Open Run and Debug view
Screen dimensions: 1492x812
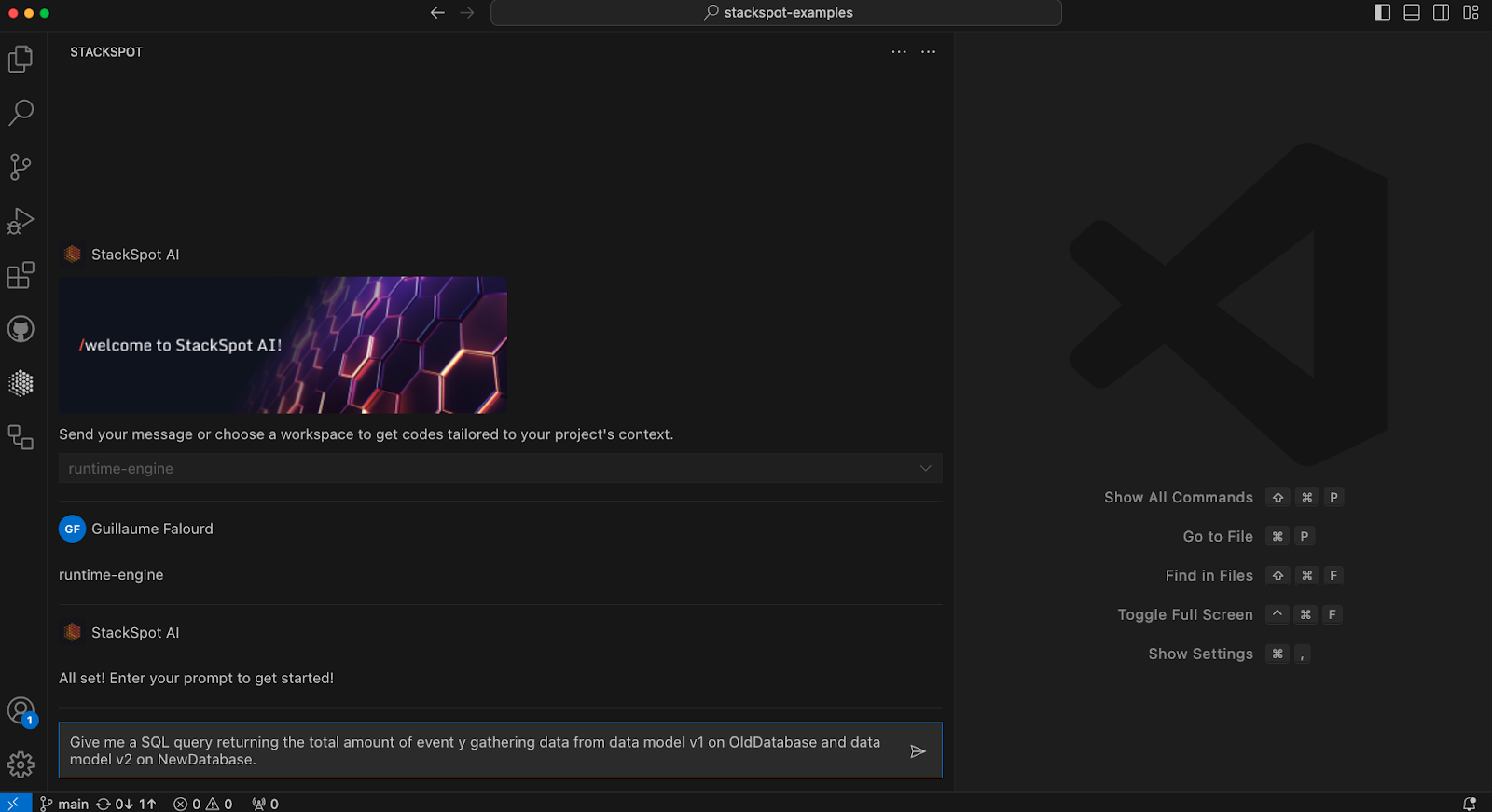click(x=21, y=221)
